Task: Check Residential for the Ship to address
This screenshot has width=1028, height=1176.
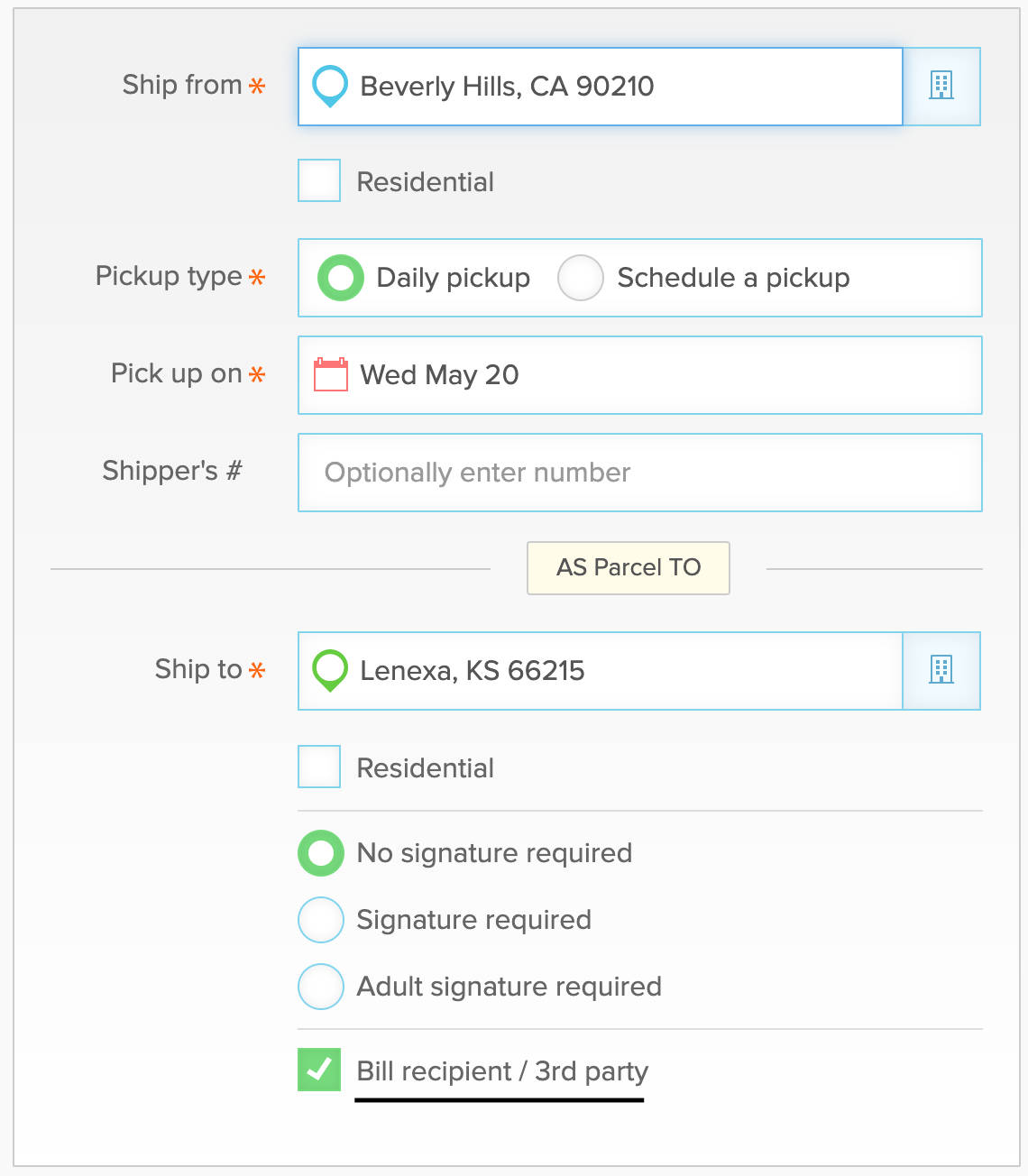Action: point(318,767)
